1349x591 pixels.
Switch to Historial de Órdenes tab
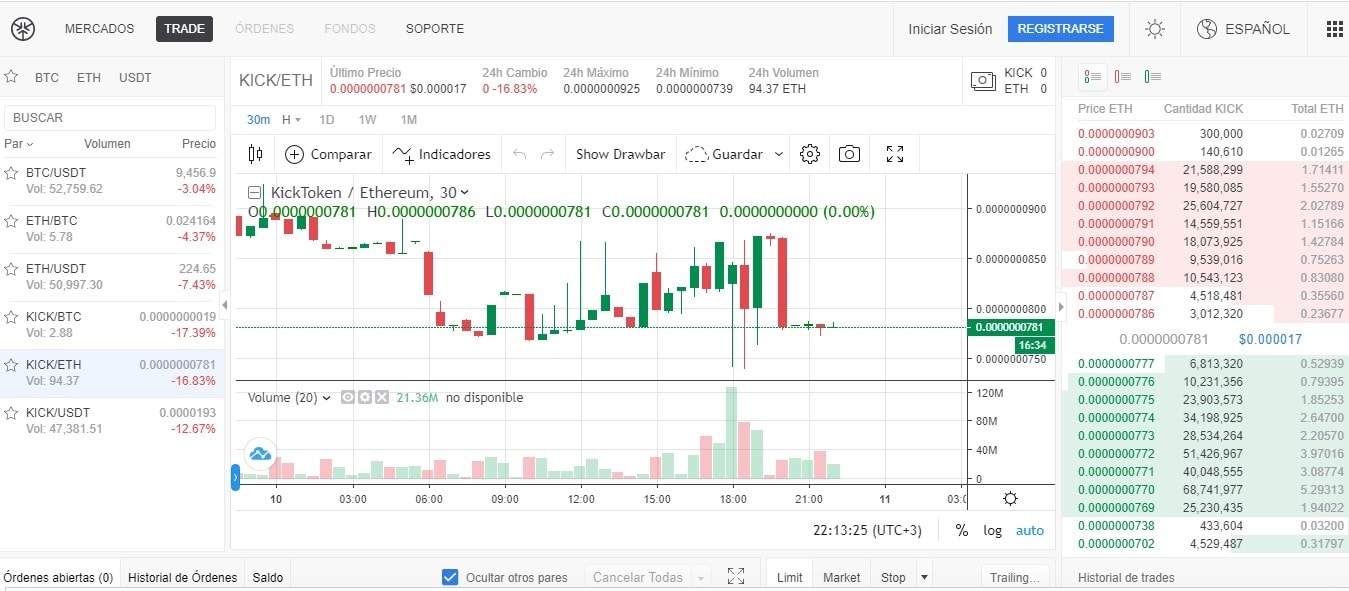point(183,577)
